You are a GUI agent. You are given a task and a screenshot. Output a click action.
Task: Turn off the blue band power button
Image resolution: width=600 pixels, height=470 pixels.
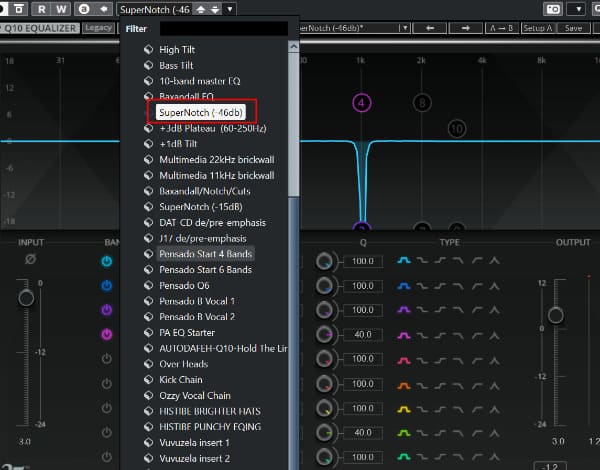point(107,286)
